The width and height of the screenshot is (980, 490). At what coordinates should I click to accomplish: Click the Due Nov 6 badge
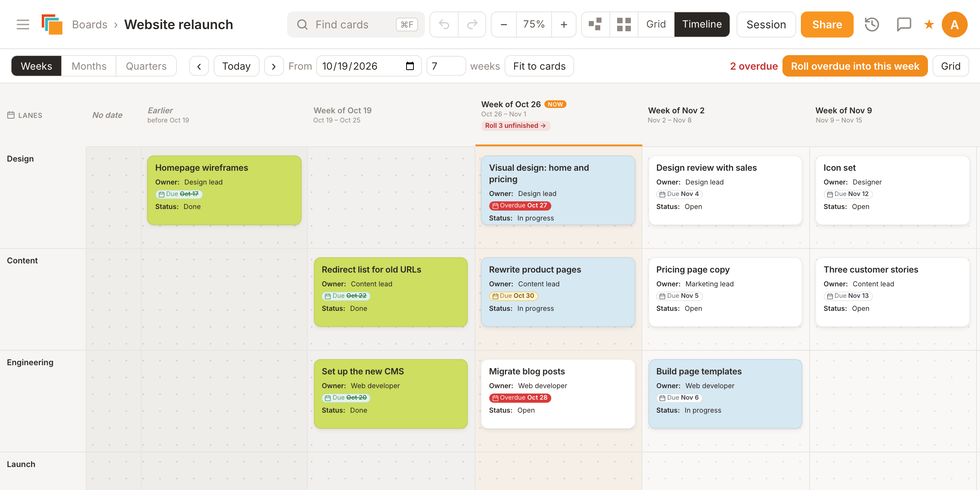[679, 398]
